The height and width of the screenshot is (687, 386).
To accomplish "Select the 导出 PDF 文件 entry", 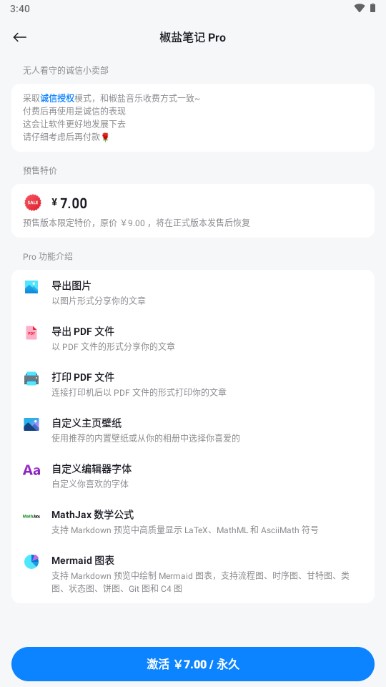I will [x=193, y=338].
